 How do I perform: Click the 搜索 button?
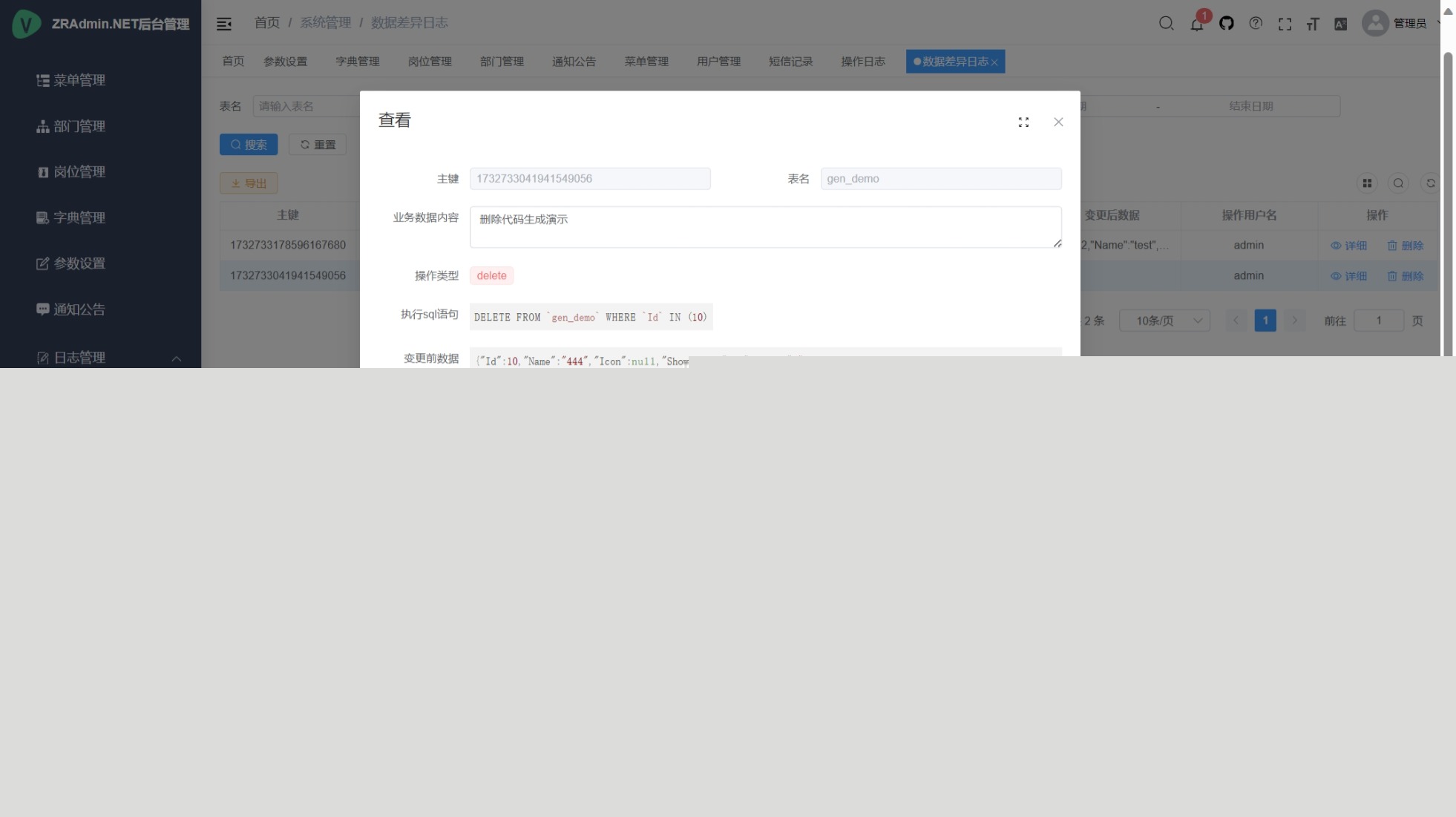click(249, 145)
